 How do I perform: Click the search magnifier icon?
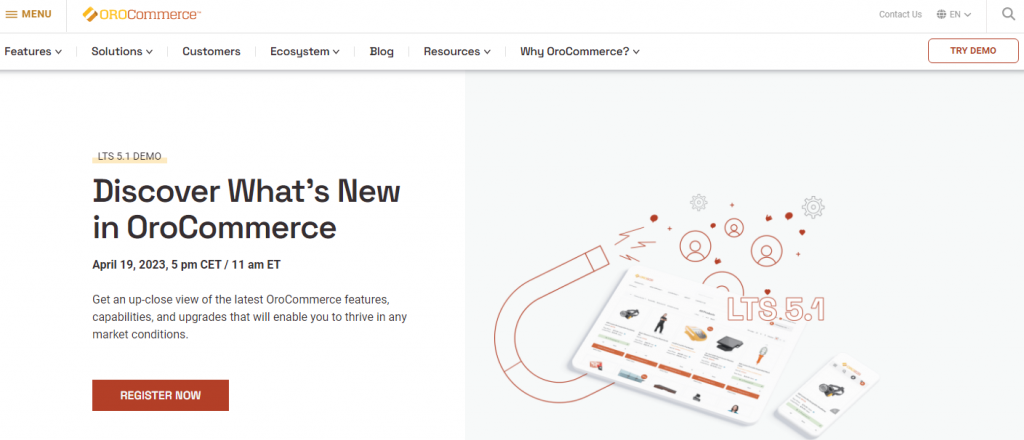pyautogui.click(x=1008, y=14)
